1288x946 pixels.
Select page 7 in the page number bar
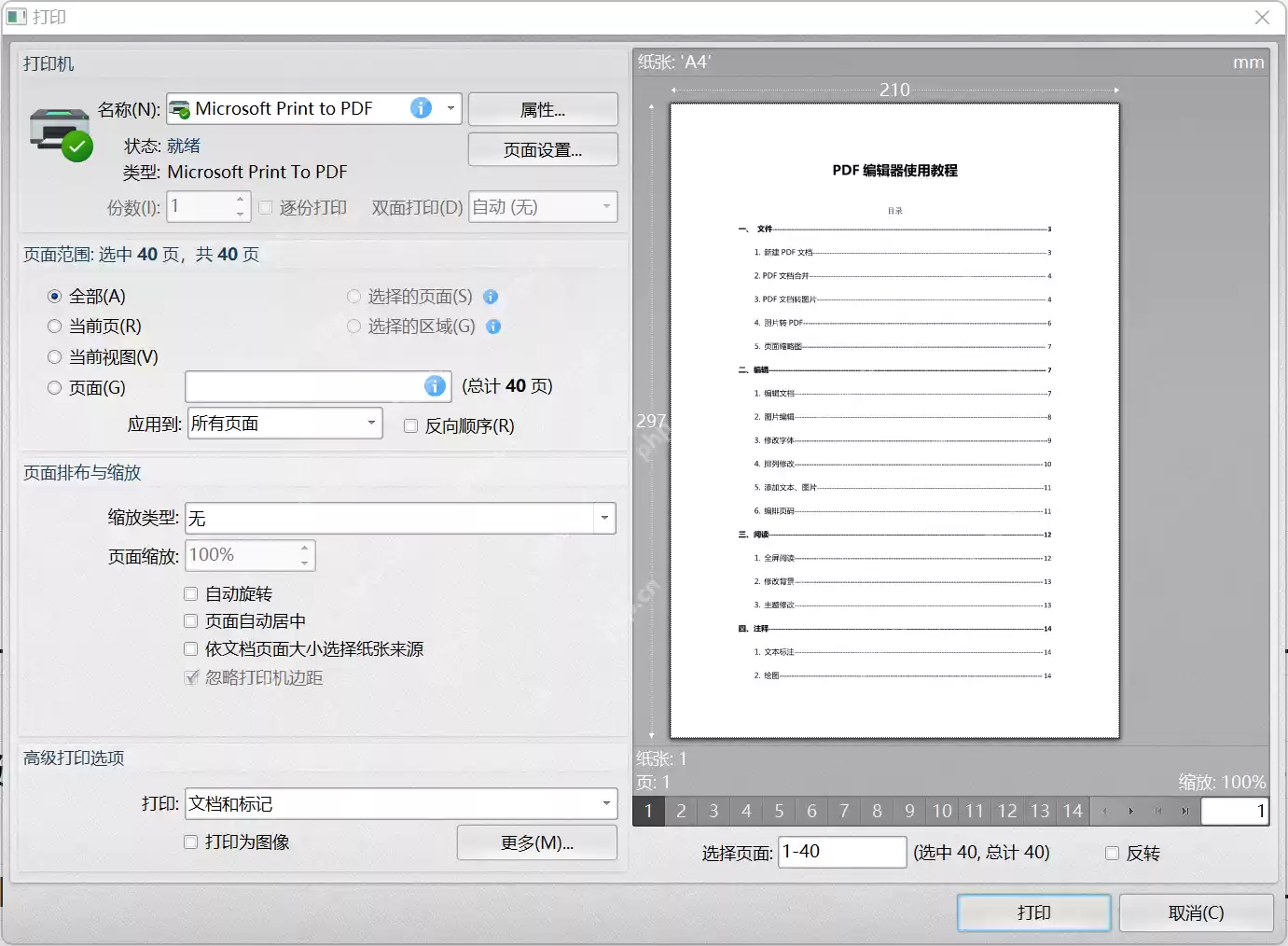click(x=843, y=811)
